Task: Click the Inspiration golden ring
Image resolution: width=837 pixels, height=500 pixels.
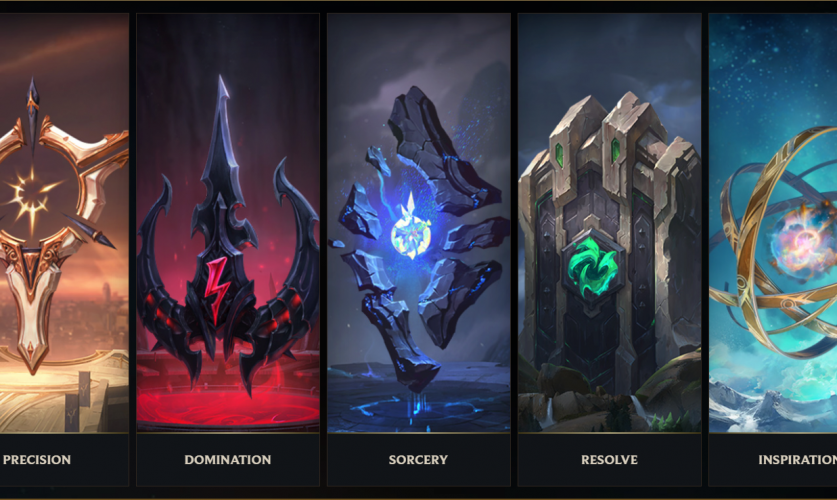Action: 779,240
